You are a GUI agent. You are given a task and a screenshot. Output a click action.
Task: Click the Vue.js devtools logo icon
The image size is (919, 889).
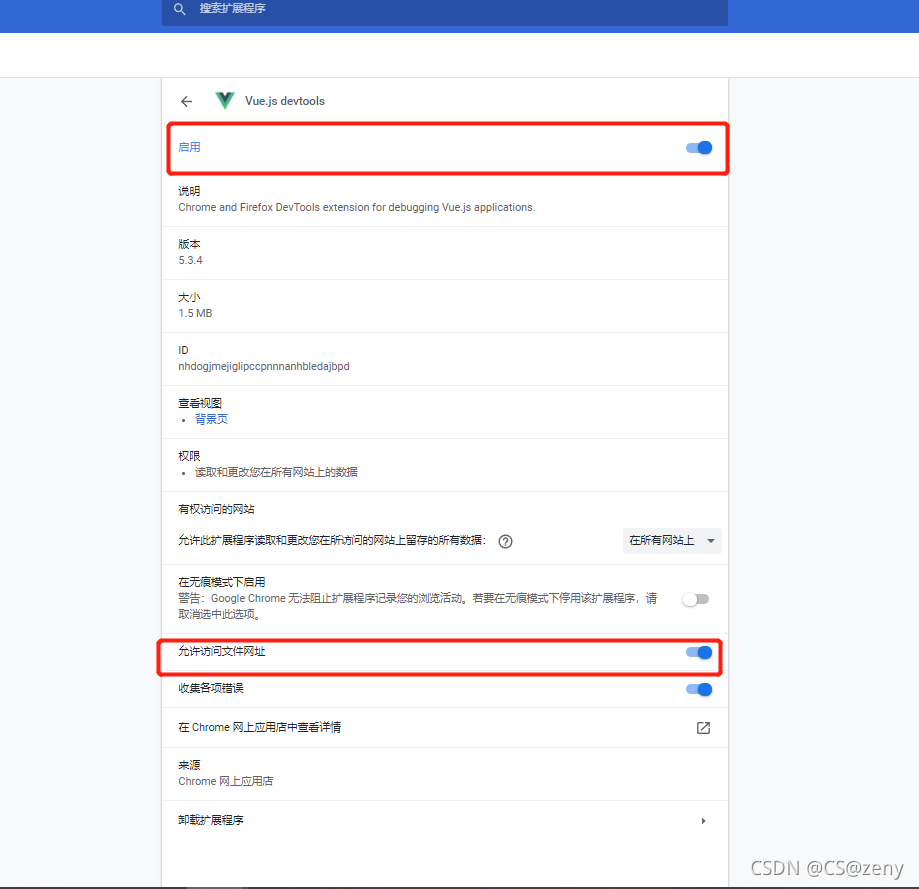click(x=224, y=101)
